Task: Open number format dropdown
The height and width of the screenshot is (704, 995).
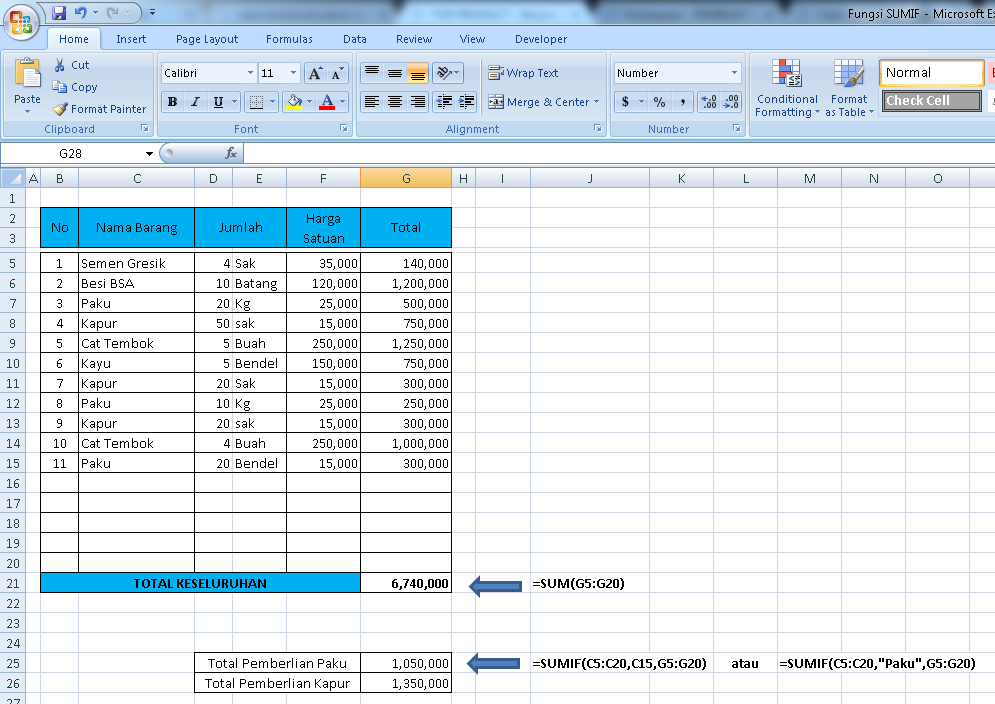Action: point(734,73)
